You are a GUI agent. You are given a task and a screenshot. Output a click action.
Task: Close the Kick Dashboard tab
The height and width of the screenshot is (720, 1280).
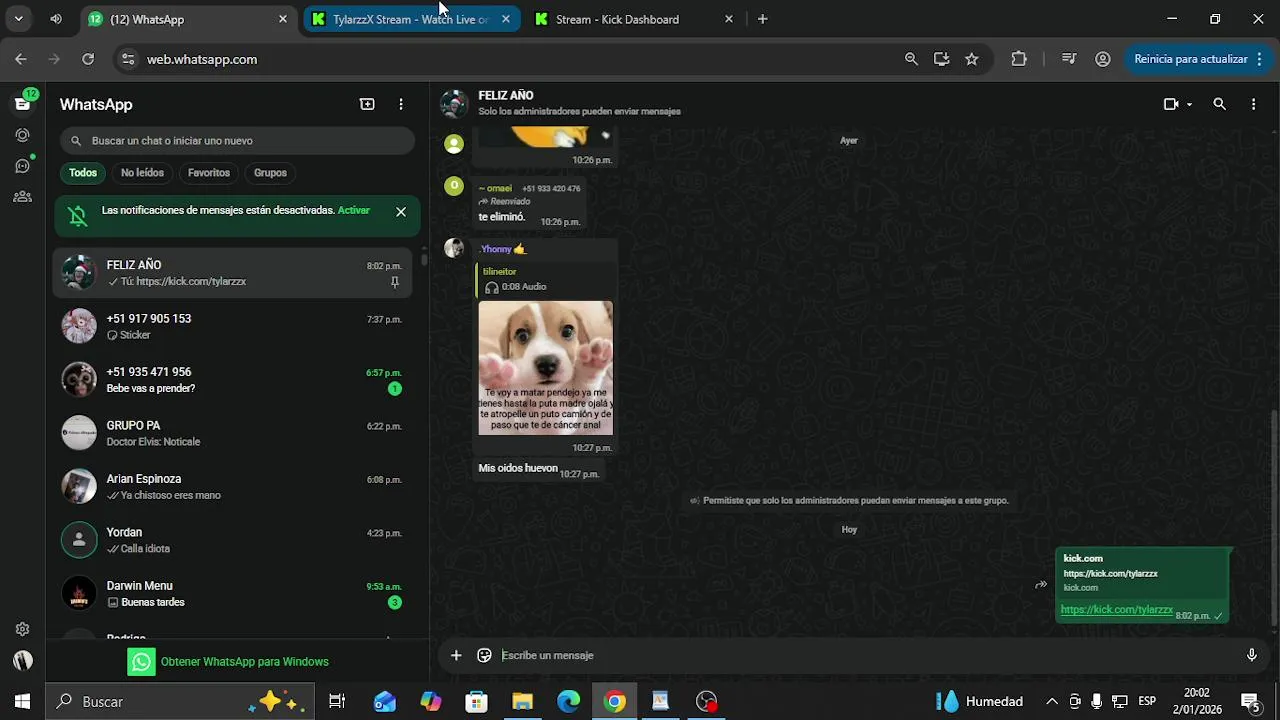[x=728, y=19]
